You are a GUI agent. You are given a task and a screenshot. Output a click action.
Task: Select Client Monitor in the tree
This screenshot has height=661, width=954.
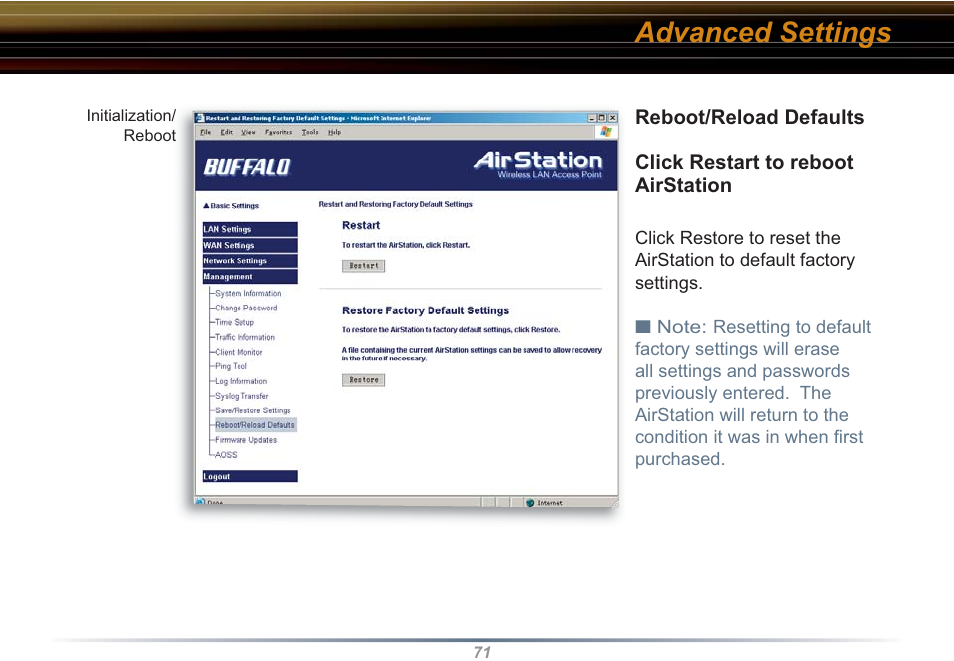tap(239, 352)
